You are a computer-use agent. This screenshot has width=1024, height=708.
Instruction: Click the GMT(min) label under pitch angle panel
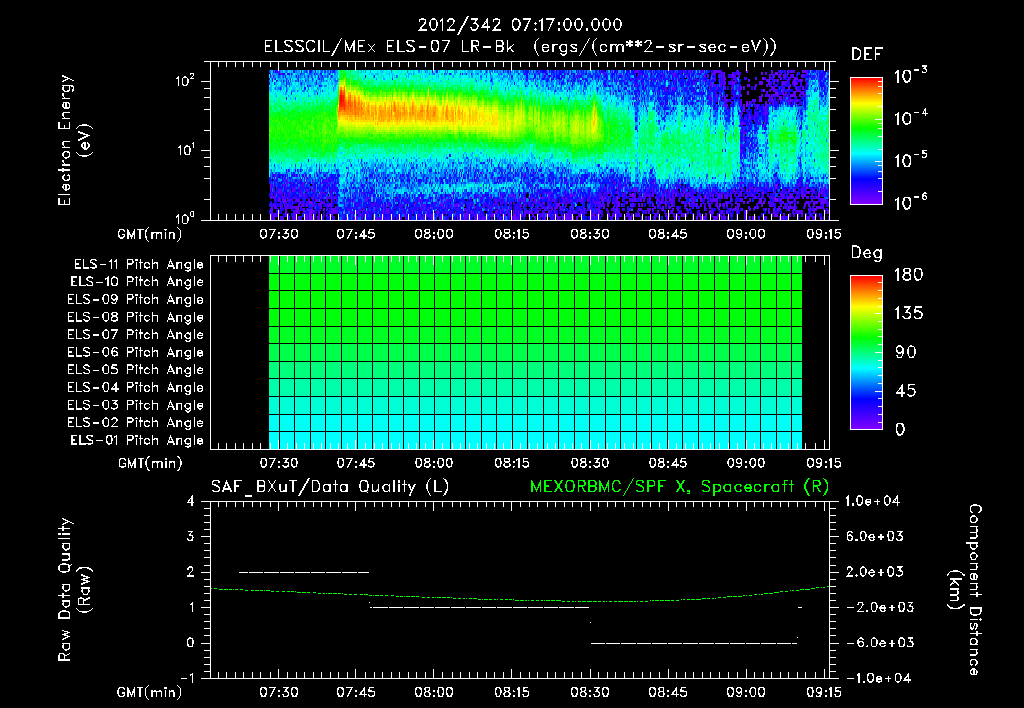pyautogui.click(x=150, y=464)
